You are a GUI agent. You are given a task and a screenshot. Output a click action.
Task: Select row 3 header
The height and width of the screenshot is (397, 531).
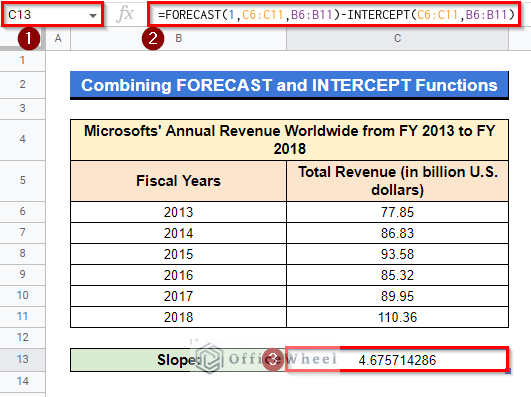pos(22,108)
